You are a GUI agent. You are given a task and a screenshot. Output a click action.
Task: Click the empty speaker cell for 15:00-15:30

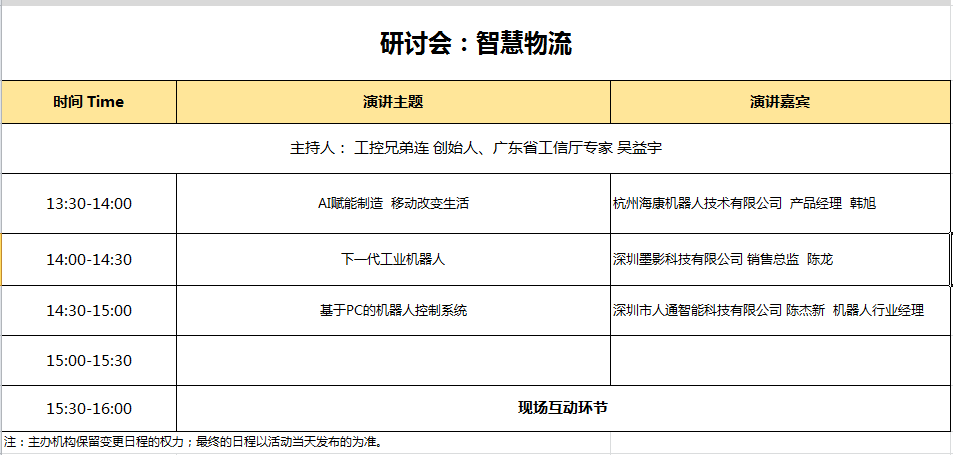tap(780, 360)
